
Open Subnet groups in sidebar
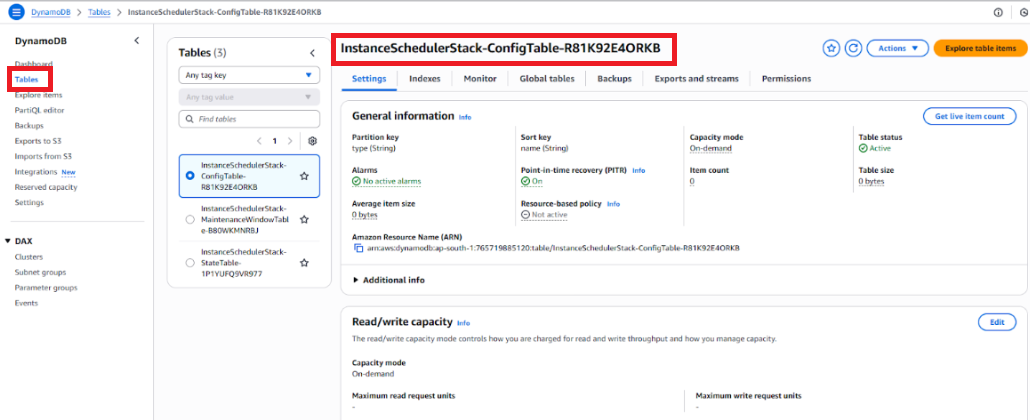pyautogui.click(x=40, y=272)
